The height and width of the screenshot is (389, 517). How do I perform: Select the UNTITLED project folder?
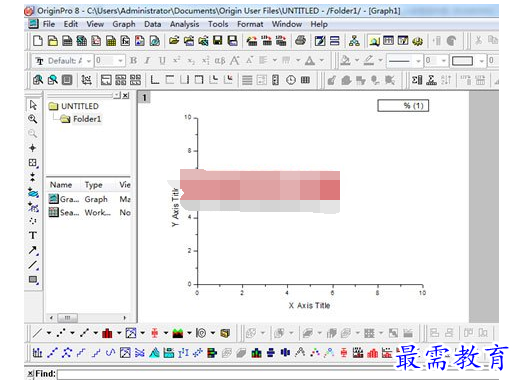[74, 106]
